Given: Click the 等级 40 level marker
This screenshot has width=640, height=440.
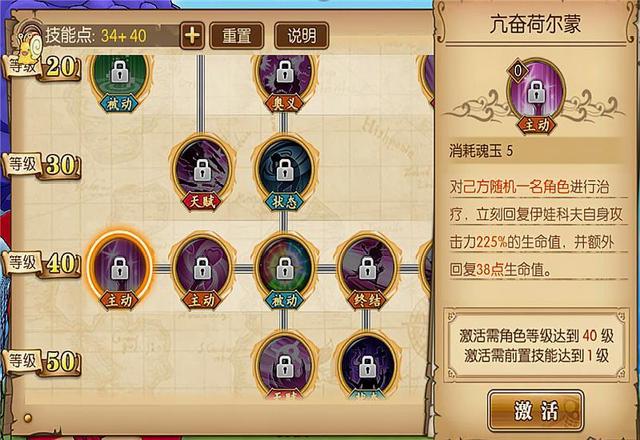Looking at the screenshot, I should [x=43, y=263].
